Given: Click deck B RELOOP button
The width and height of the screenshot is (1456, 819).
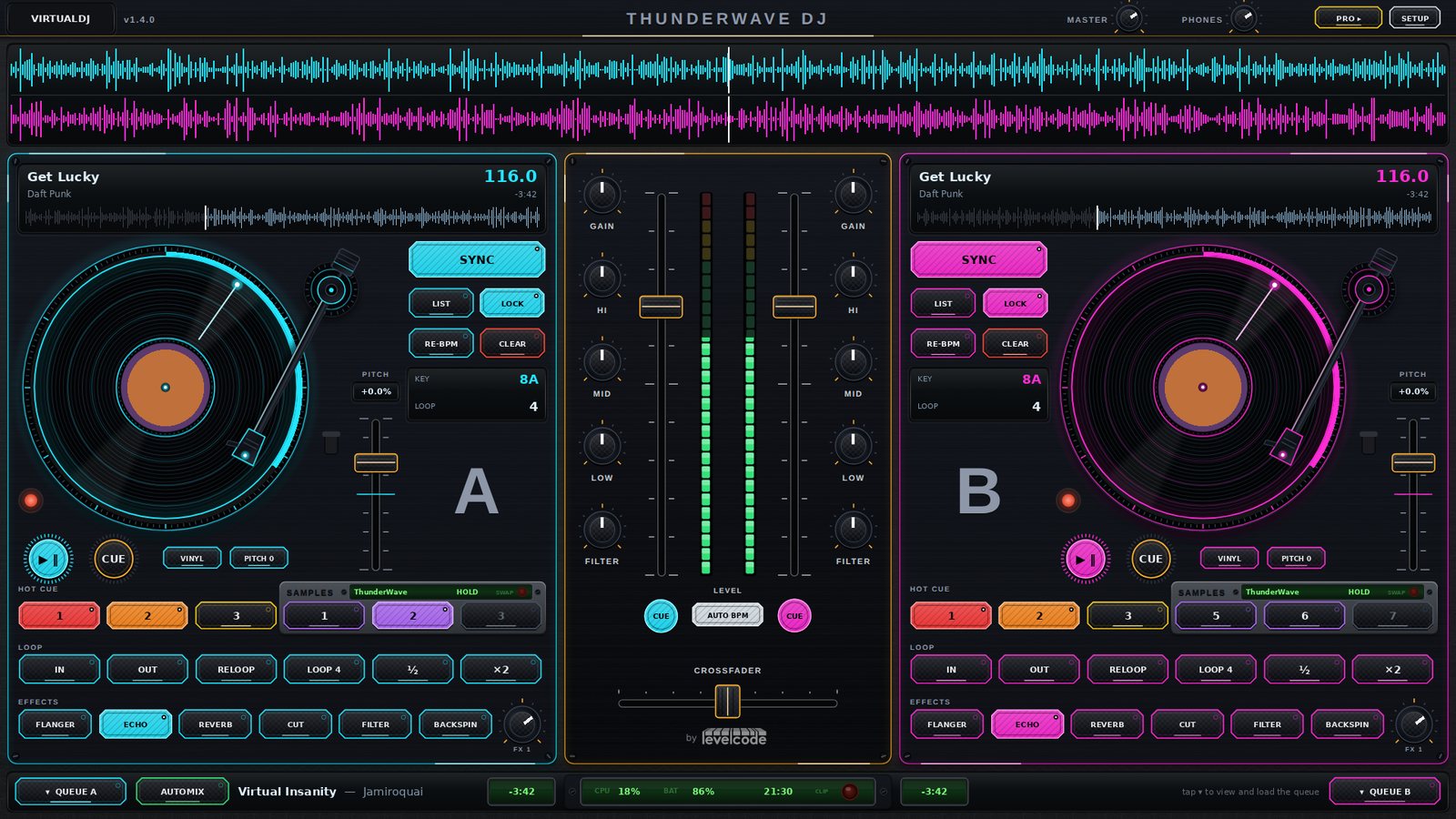Looking at the screenshot, I should 1128,669.
